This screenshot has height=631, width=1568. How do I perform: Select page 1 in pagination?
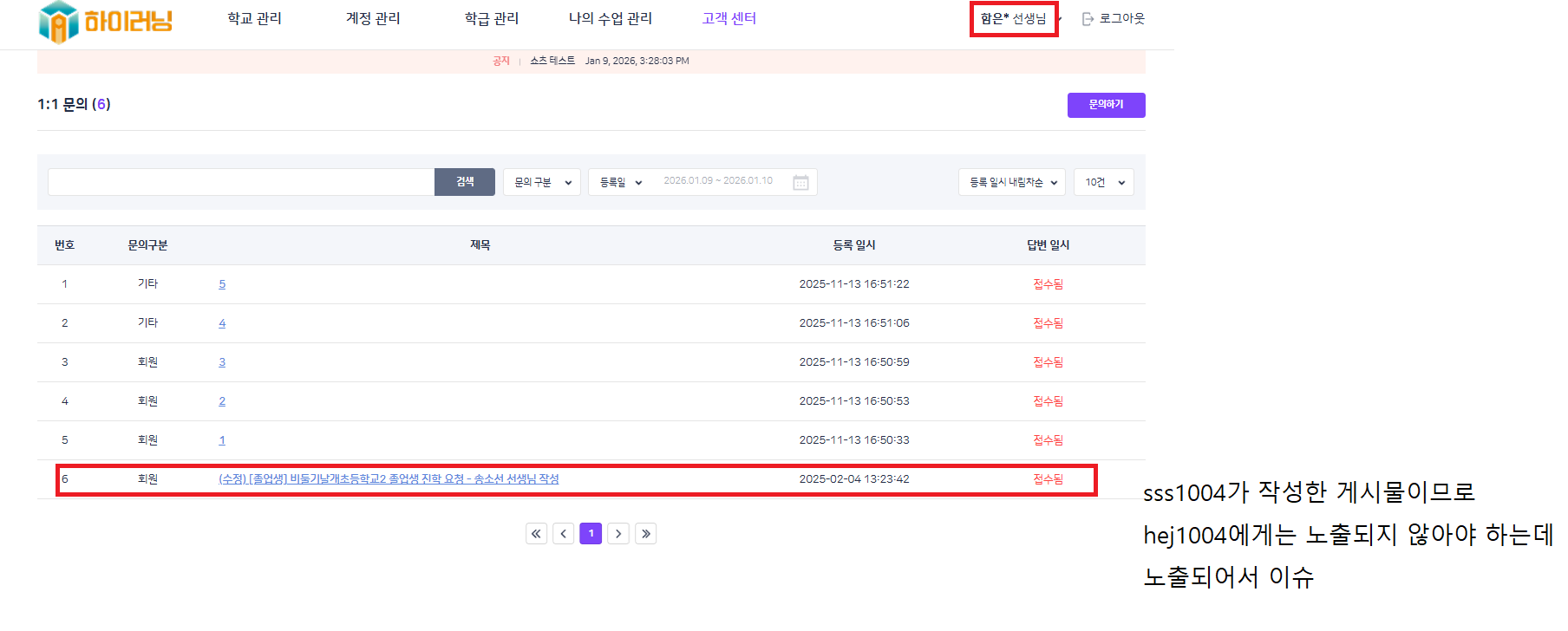(x=591, y=534)
